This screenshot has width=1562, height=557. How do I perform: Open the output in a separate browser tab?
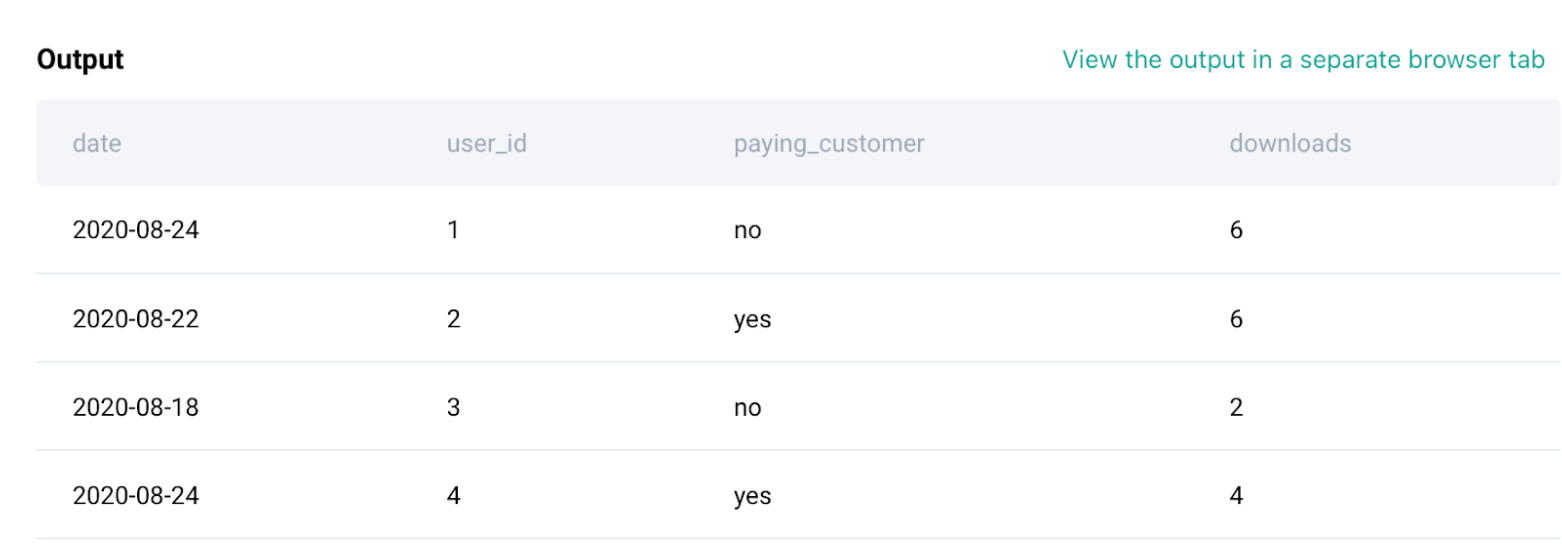click(1303, 60)
